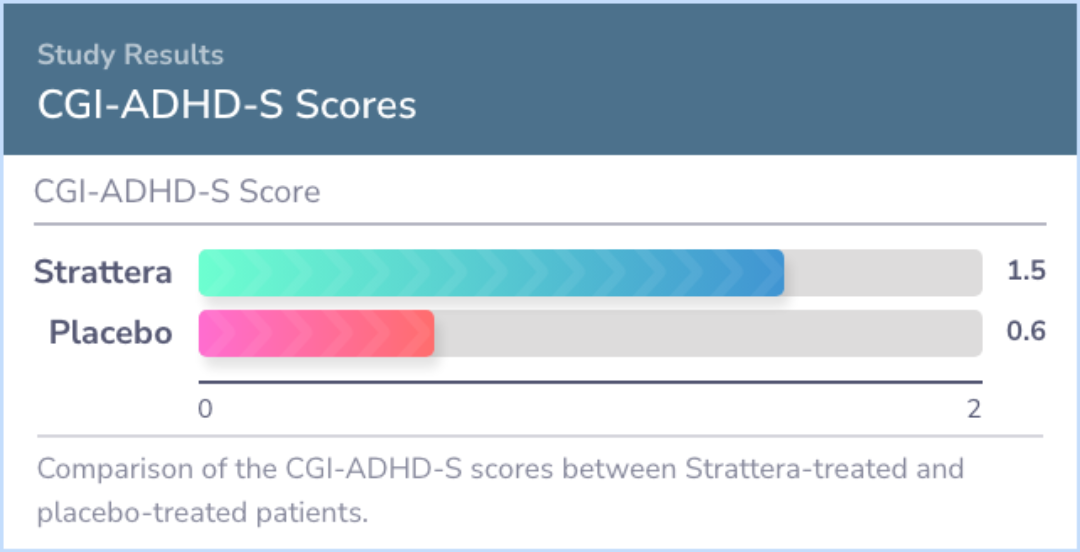The image size is (1080, 552).
Task: Click the horizontal axis line below the bars
Action: pyautogui.click(x=590, y=382)
